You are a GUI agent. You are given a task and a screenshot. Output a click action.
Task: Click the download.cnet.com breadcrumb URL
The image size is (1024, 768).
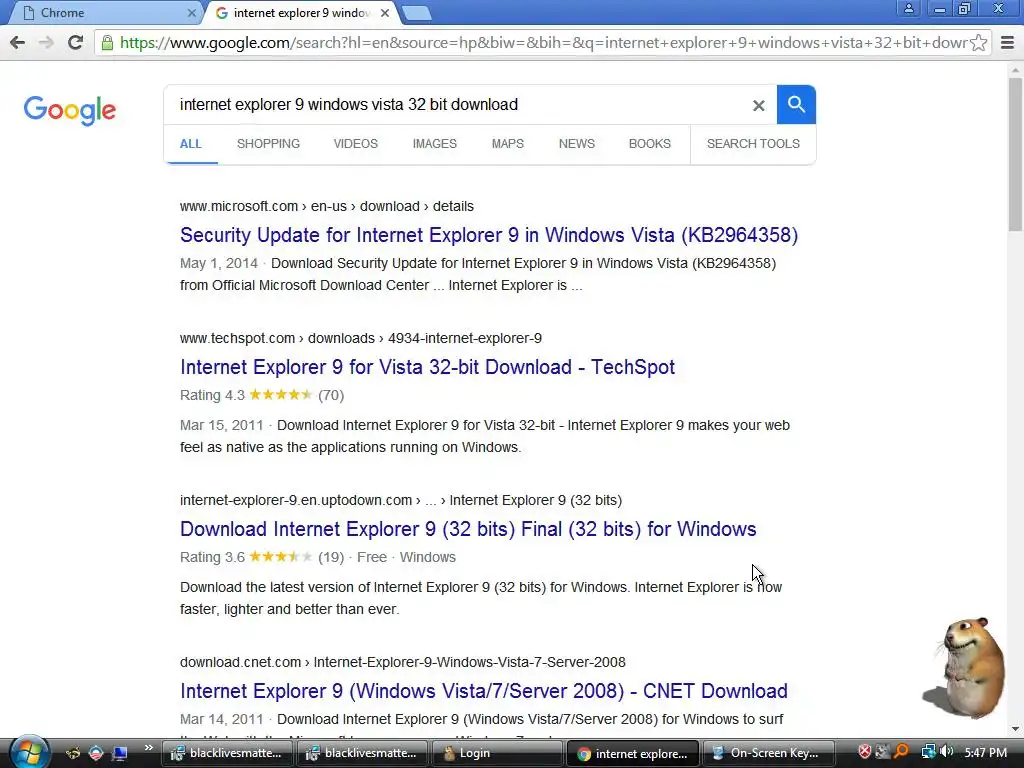pos(403,662)
